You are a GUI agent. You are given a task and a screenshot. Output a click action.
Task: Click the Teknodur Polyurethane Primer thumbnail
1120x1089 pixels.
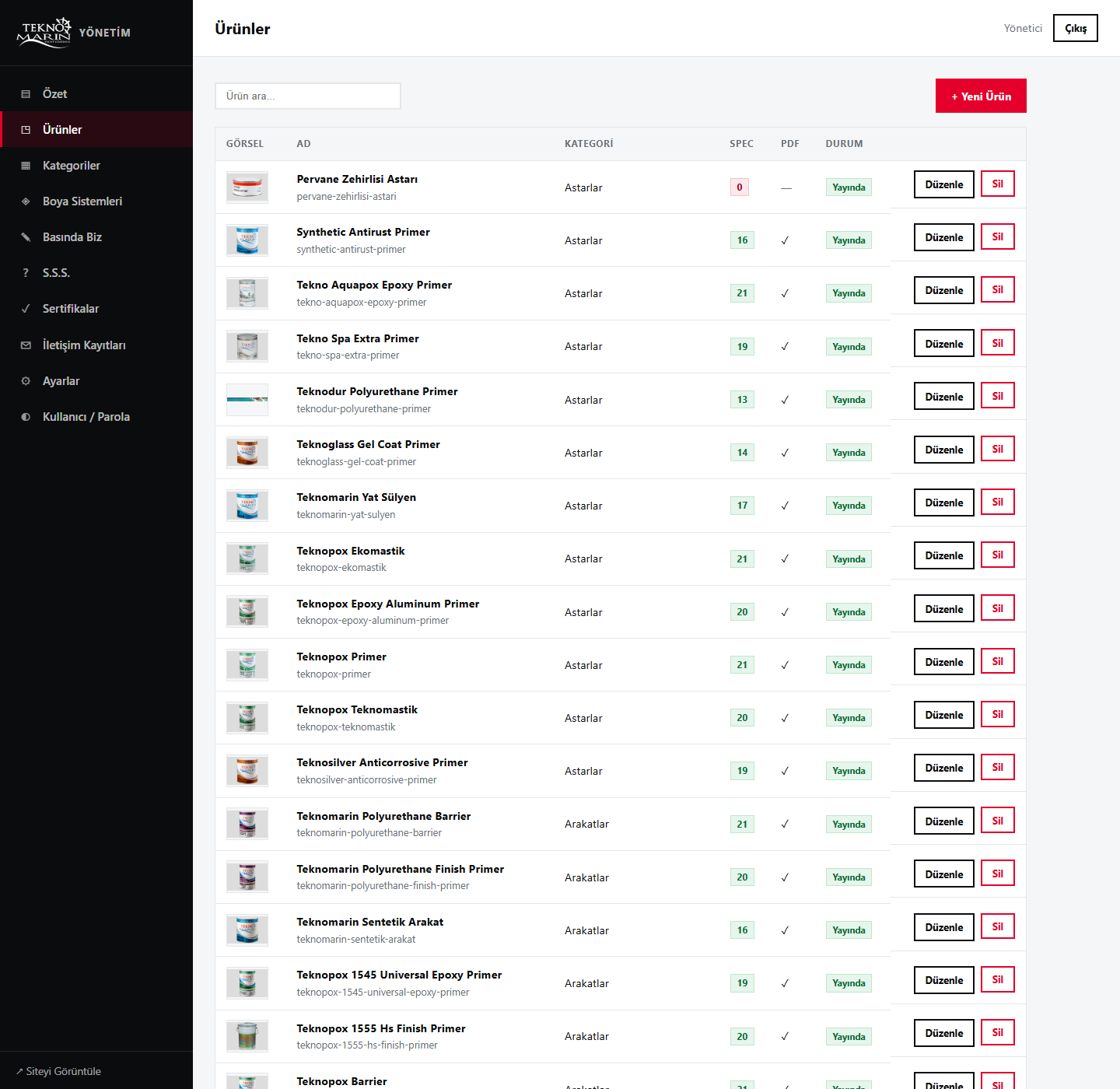coord(247,400)
